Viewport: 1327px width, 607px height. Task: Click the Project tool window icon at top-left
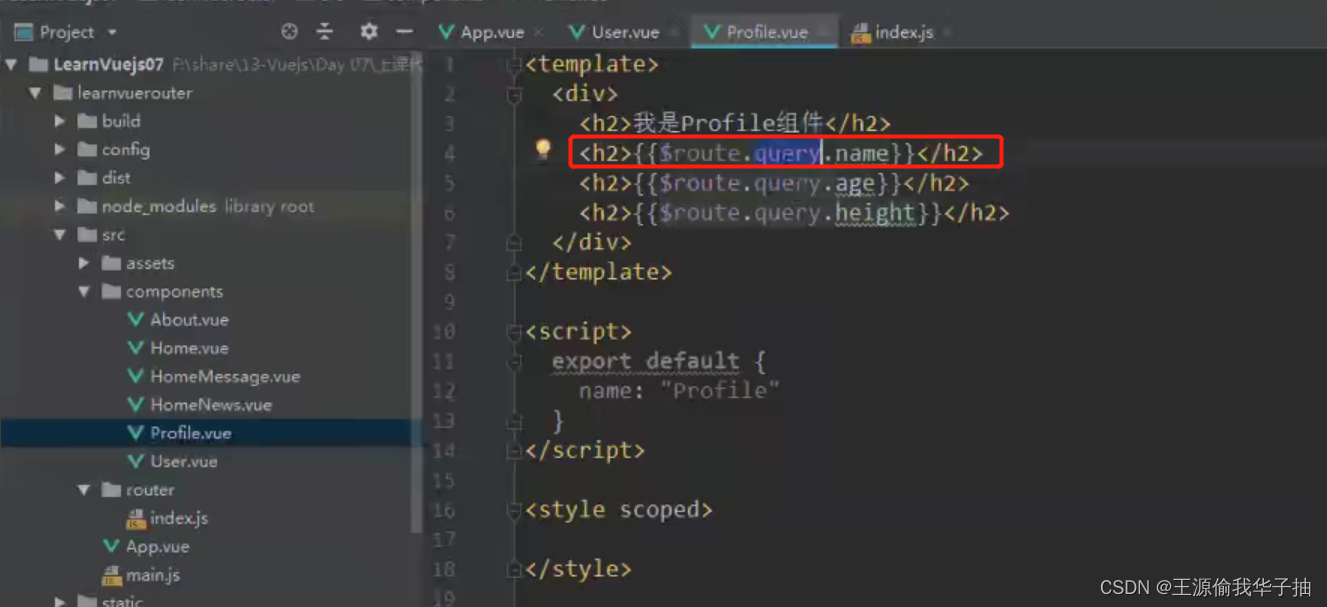pos(21,31)
